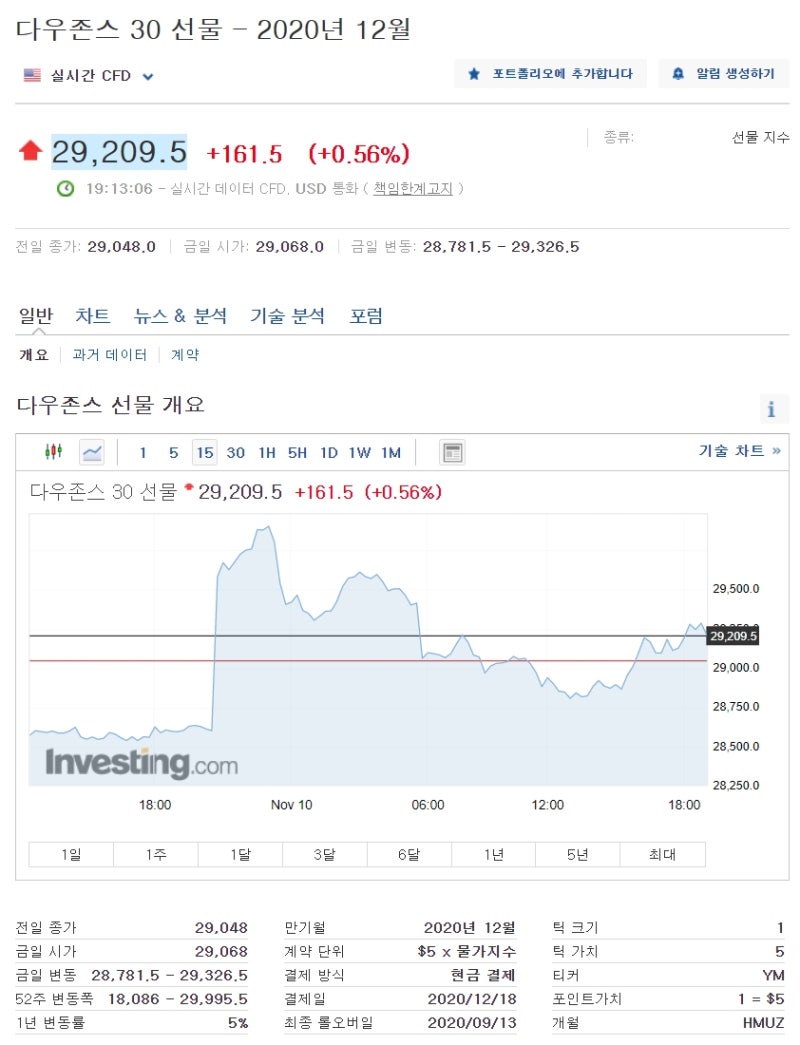800x1045 pixels.
Task: Click the Investing.com watermark logo
Action: [141, 763]
